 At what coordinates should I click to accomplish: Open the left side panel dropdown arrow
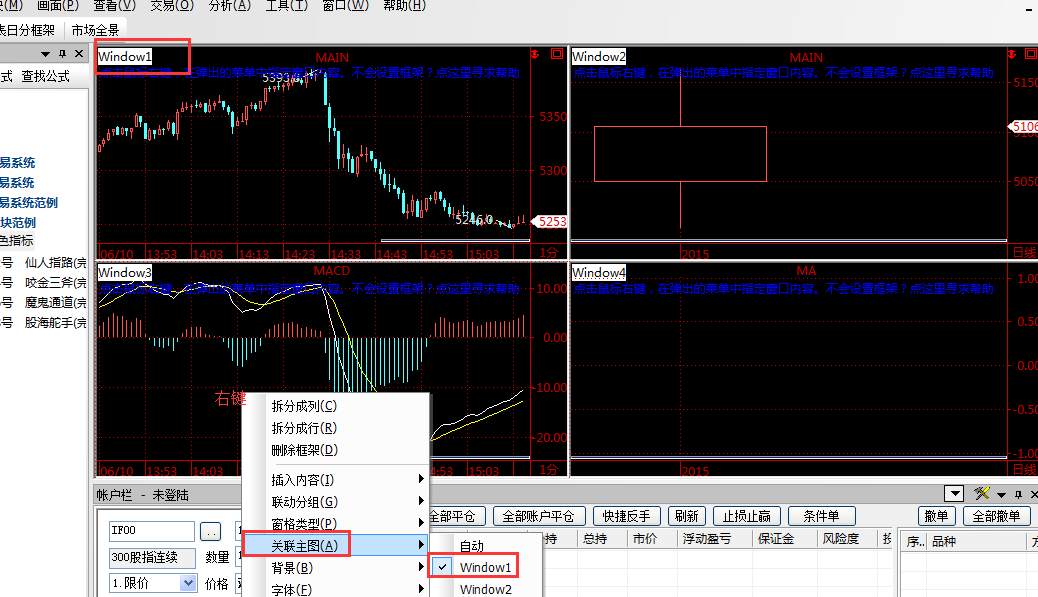click(46, 53)
